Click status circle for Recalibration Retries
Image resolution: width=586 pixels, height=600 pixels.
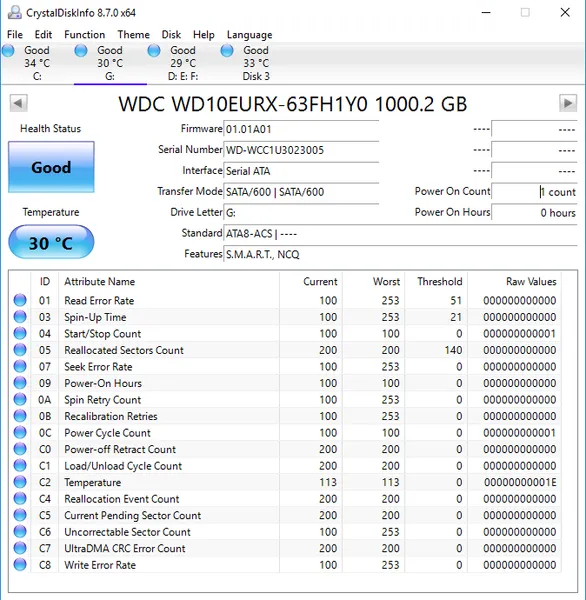[x=20, y=416]
